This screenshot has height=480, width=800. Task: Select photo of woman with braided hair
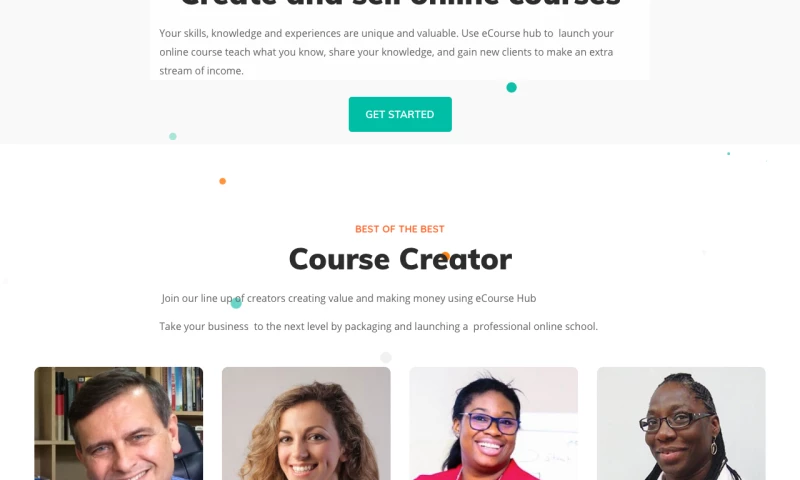coord(681,423)
